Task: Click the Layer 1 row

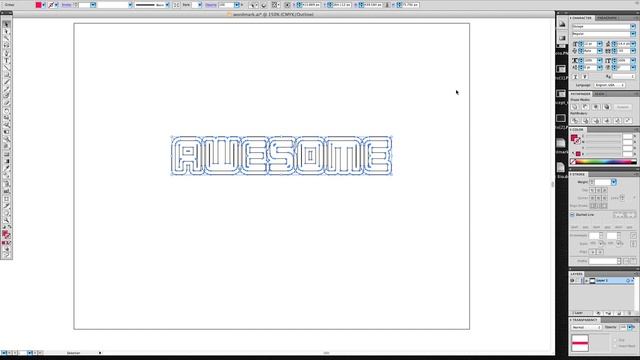Action: [602, 281]
